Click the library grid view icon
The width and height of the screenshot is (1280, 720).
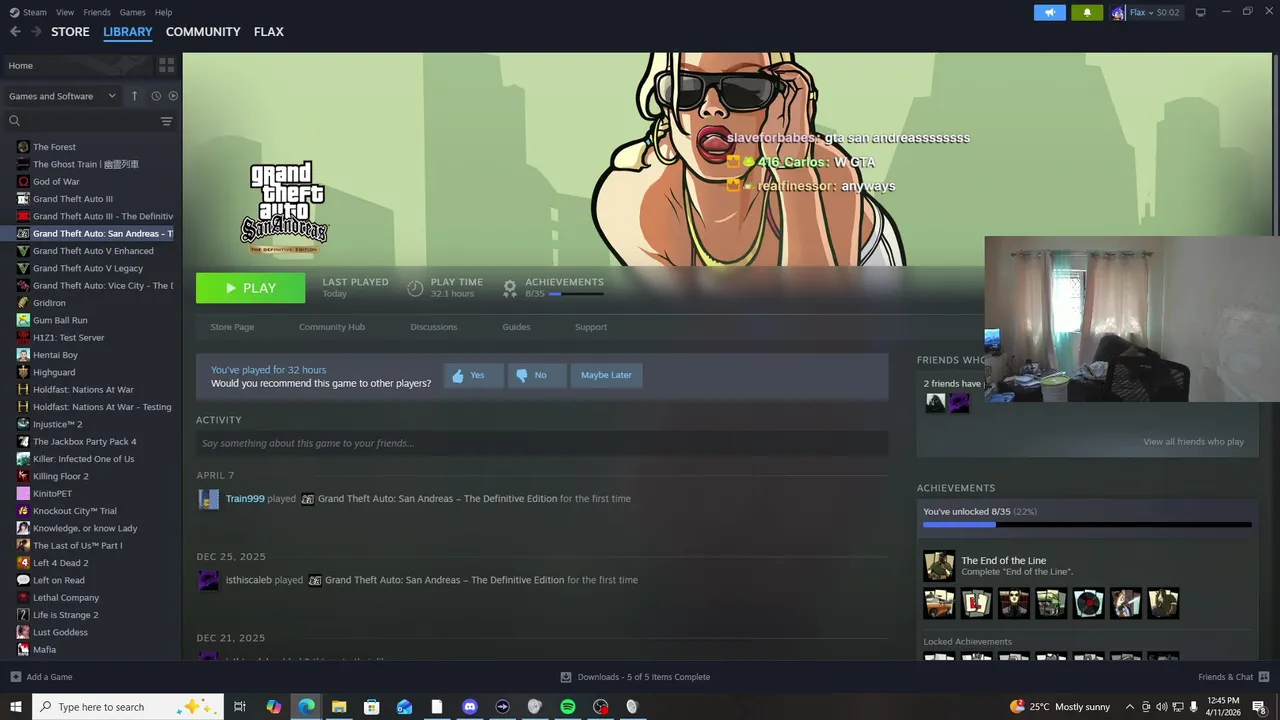coord(166,65)
